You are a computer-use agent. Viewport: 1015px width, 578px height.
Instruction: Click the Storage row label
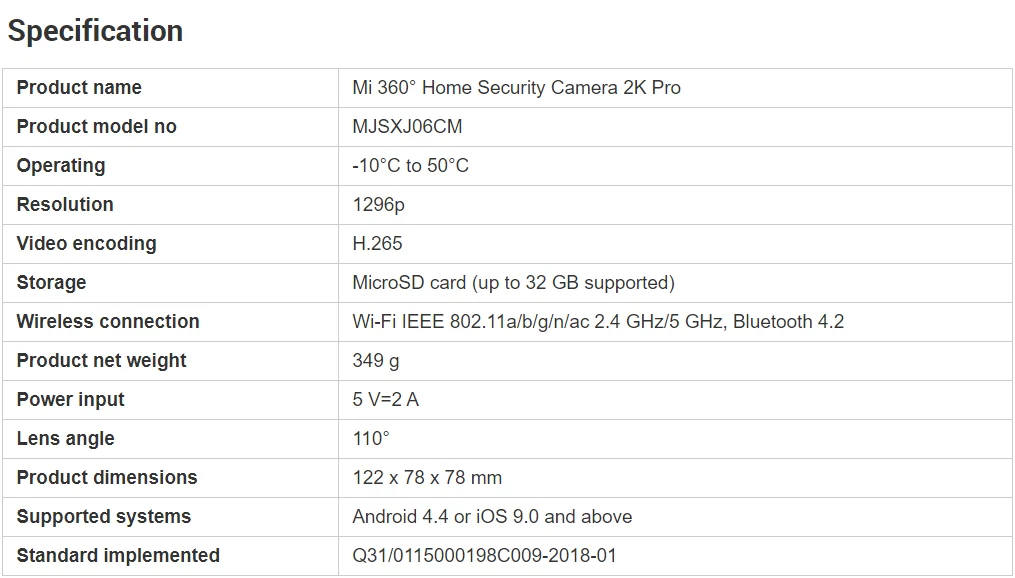pos(51,283)
